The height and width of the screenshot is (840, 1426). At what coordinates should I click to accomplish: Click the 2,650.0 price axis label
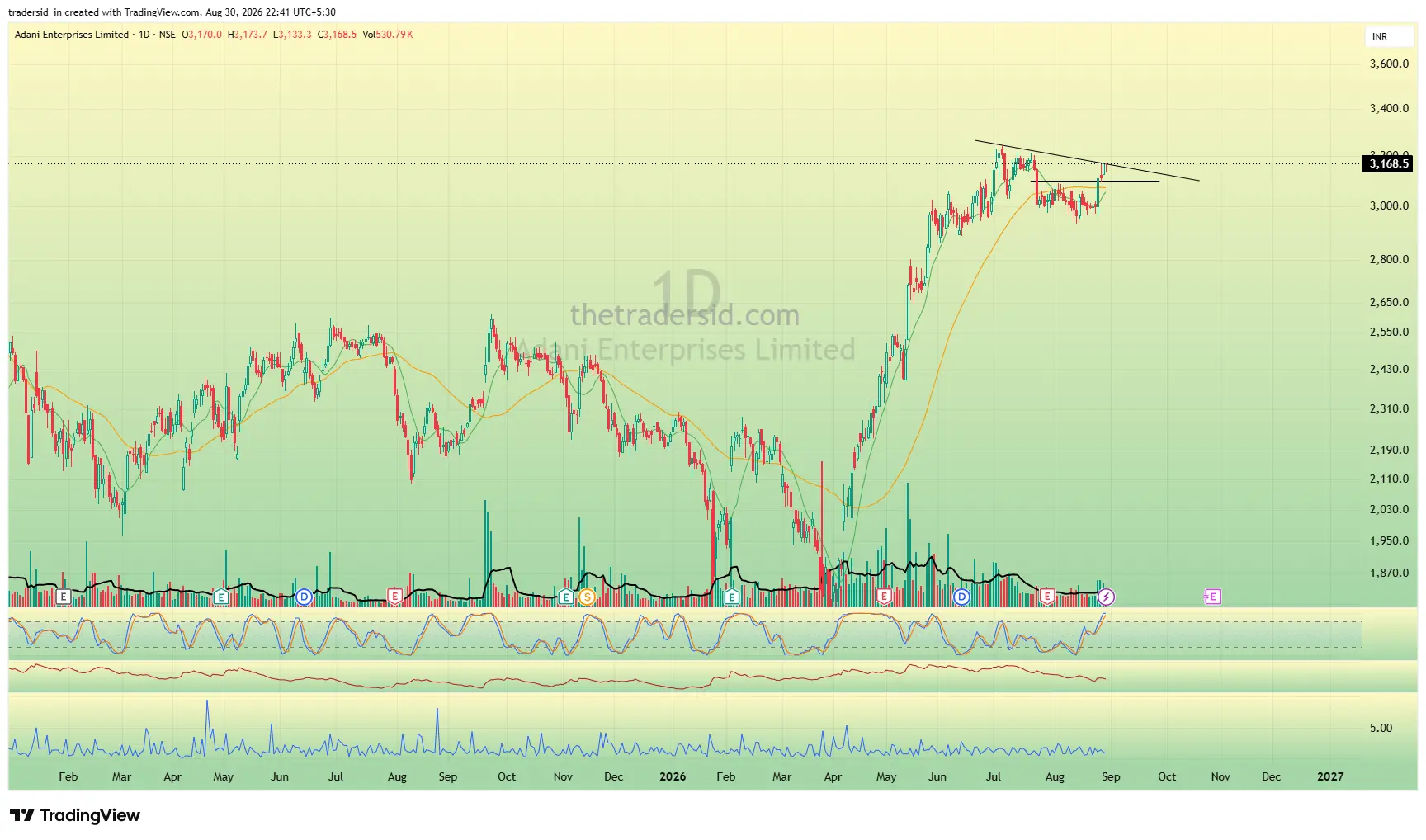click(x=1389, y=302)
